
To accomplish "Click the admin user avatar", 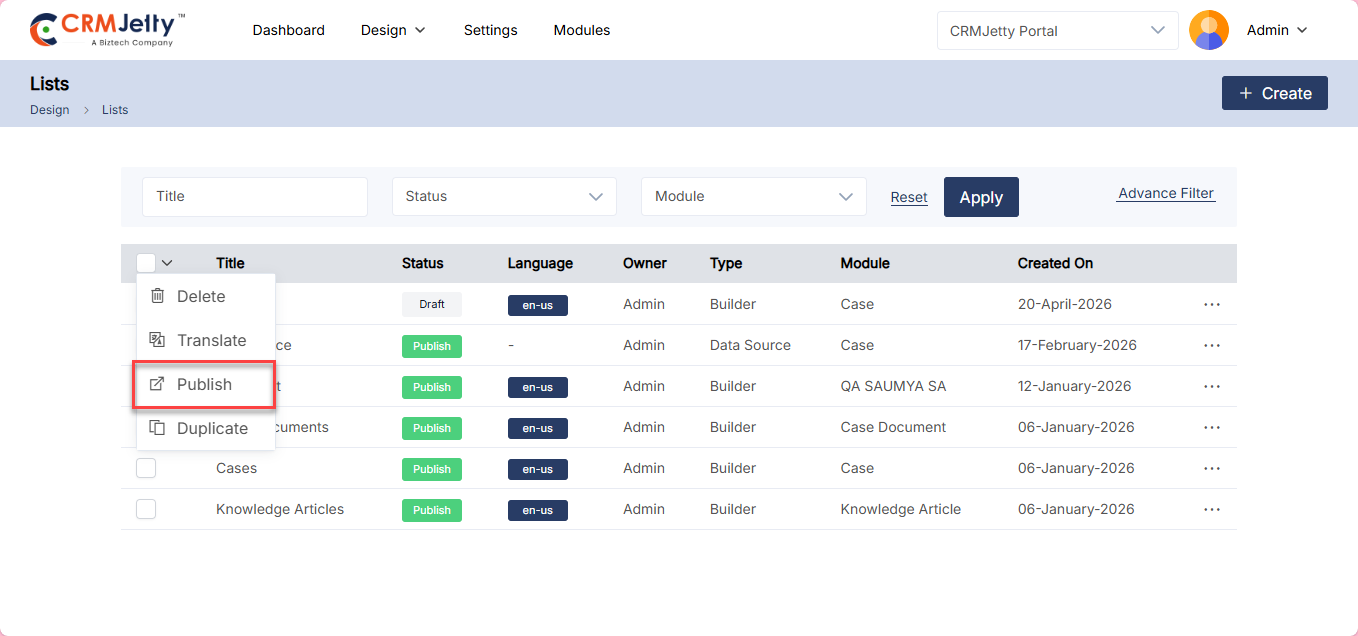I will [1208, 30].
